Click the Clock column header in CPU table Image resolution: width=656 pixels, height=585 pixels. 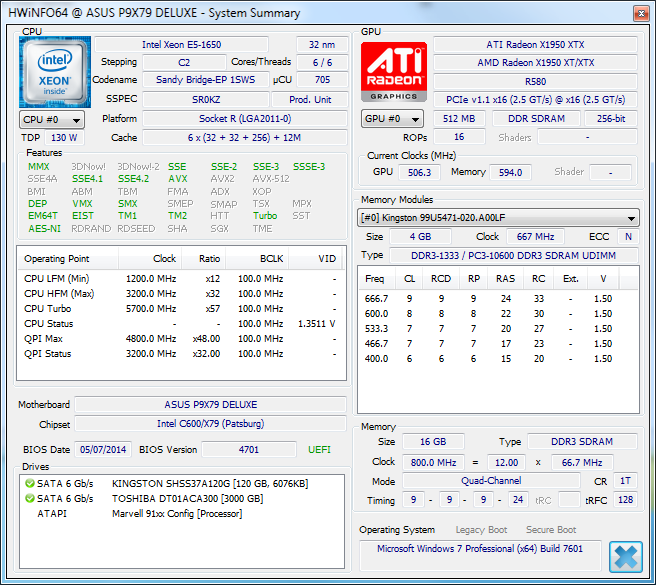(150, 259)
